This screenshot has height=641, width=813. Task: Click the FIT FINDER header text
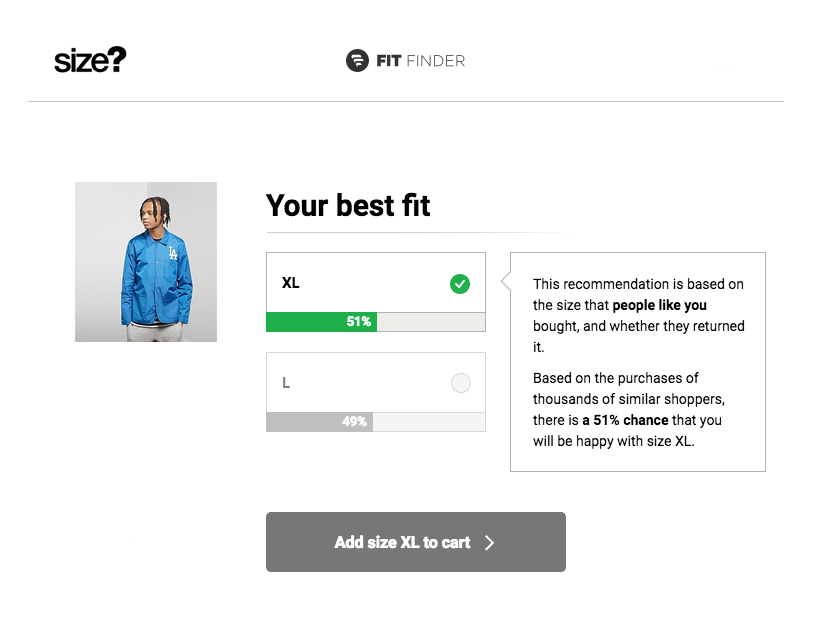[421, 61]
